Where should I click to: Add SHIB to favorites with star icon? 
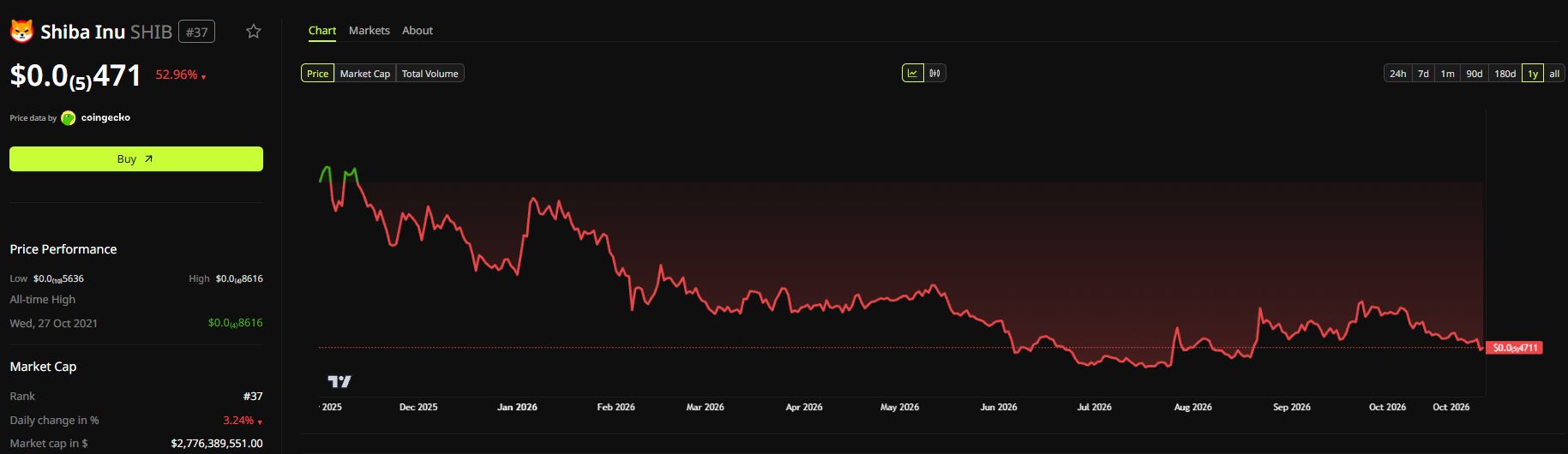pyautogui.click(x=254, y=32)
